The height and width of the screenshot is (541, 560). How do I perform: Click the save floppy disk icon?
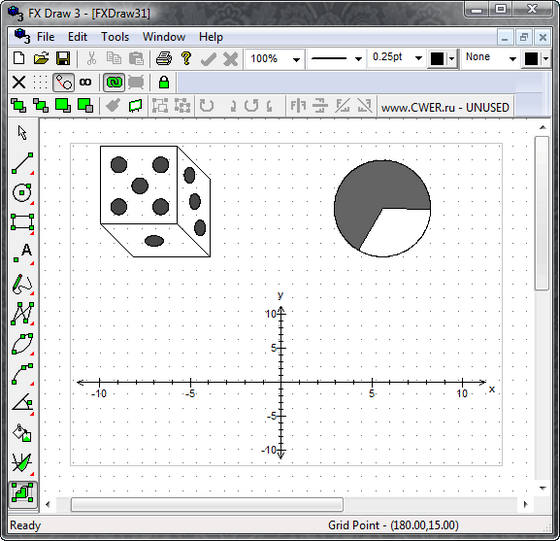click(63, 58)
